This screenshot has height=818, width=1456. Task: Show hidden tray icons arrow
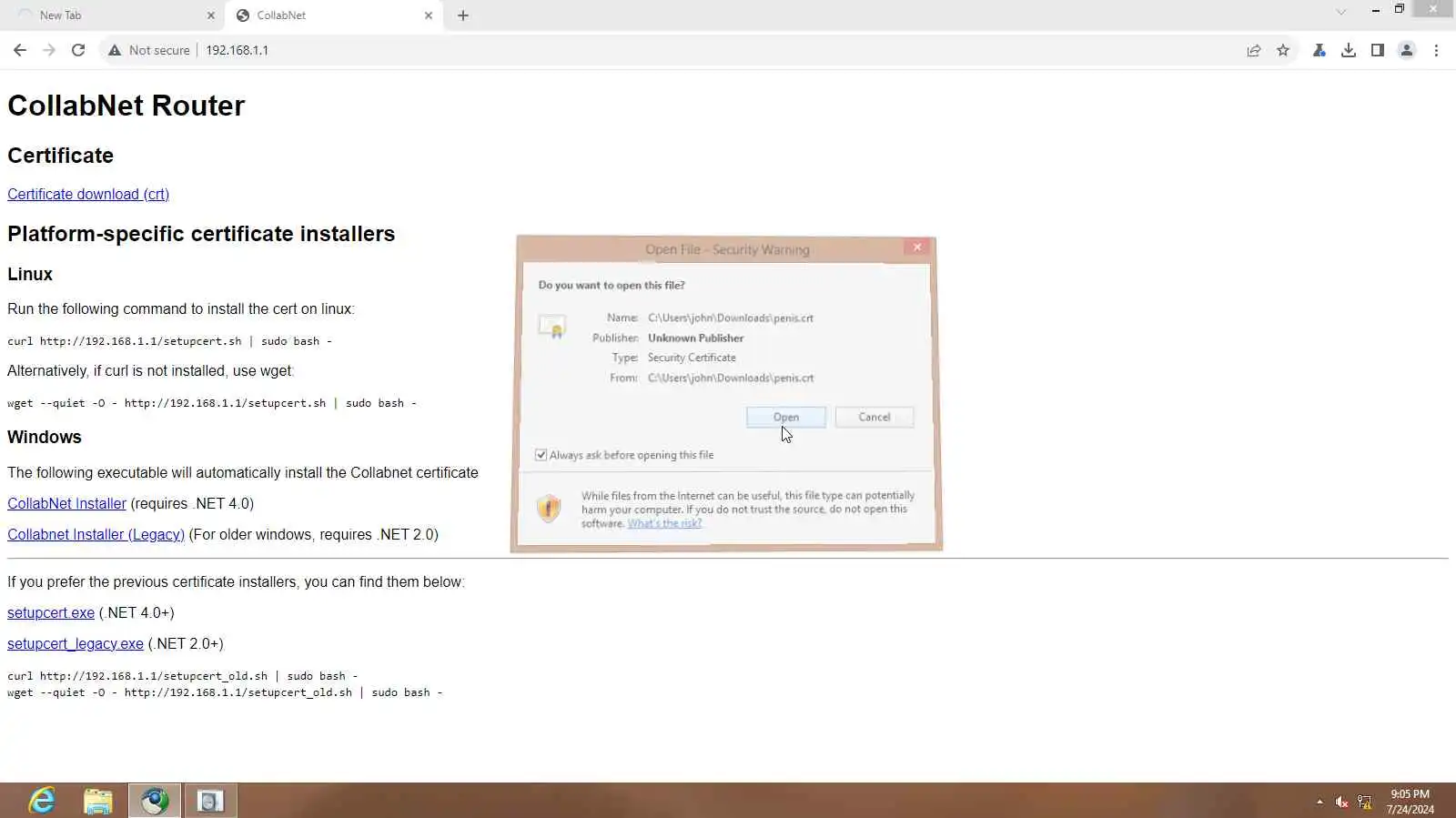coord(1319,802)
